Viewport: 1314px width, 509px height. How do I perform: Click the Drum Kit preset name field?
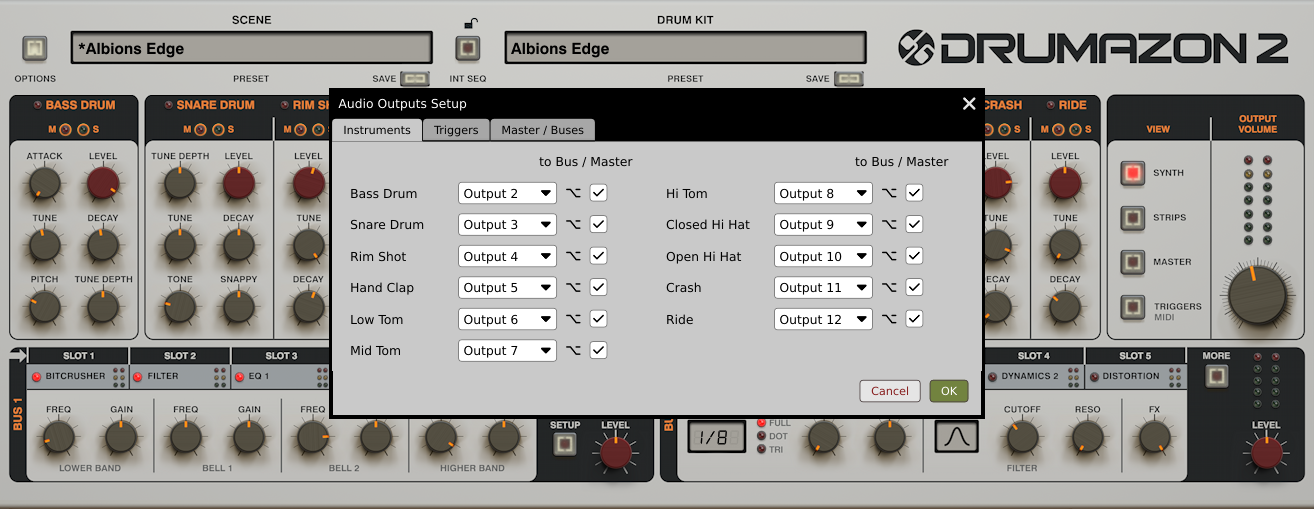point(685,48)
